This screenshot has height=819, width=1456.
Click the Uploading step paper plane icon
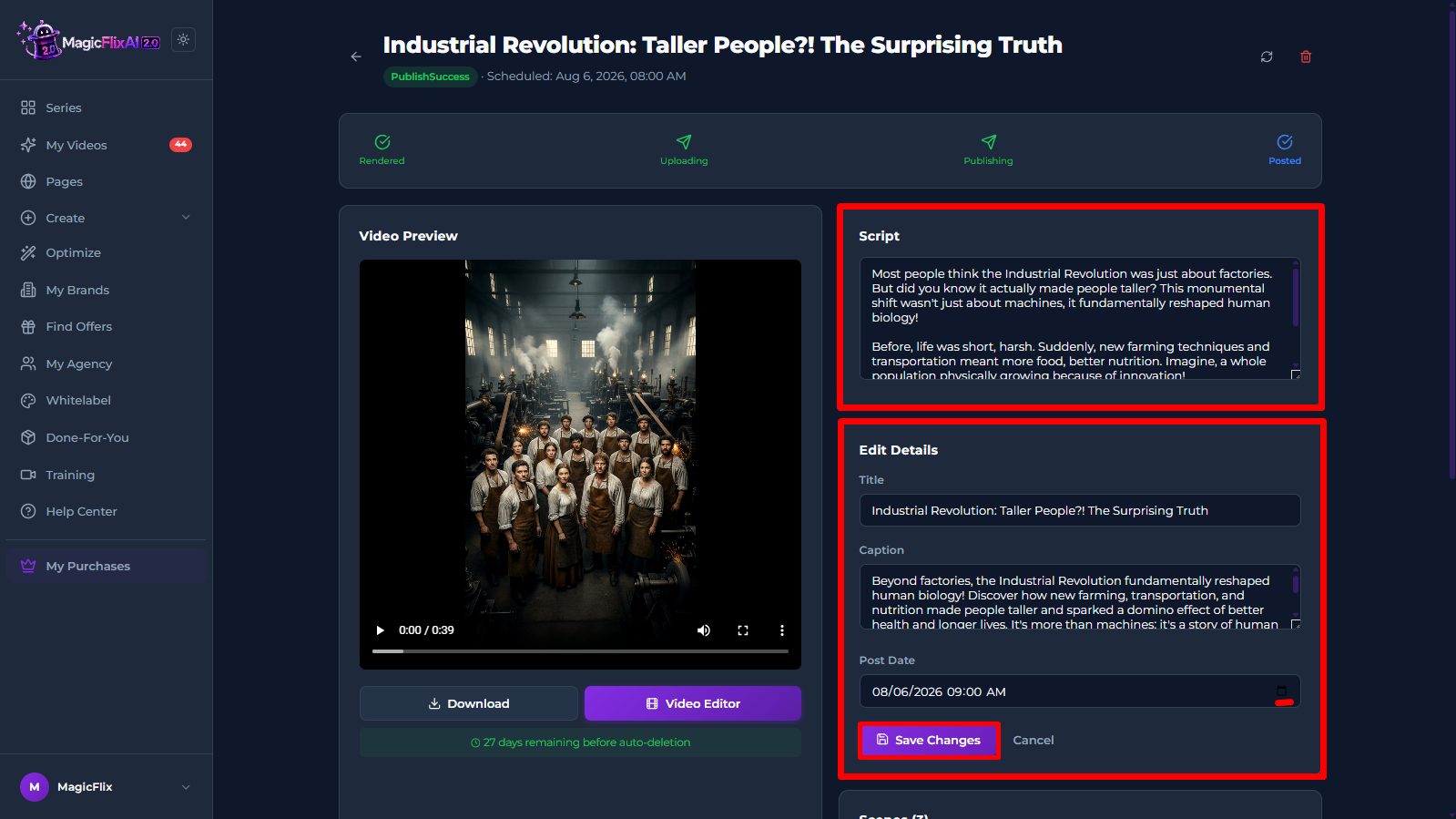click(684, 141)
